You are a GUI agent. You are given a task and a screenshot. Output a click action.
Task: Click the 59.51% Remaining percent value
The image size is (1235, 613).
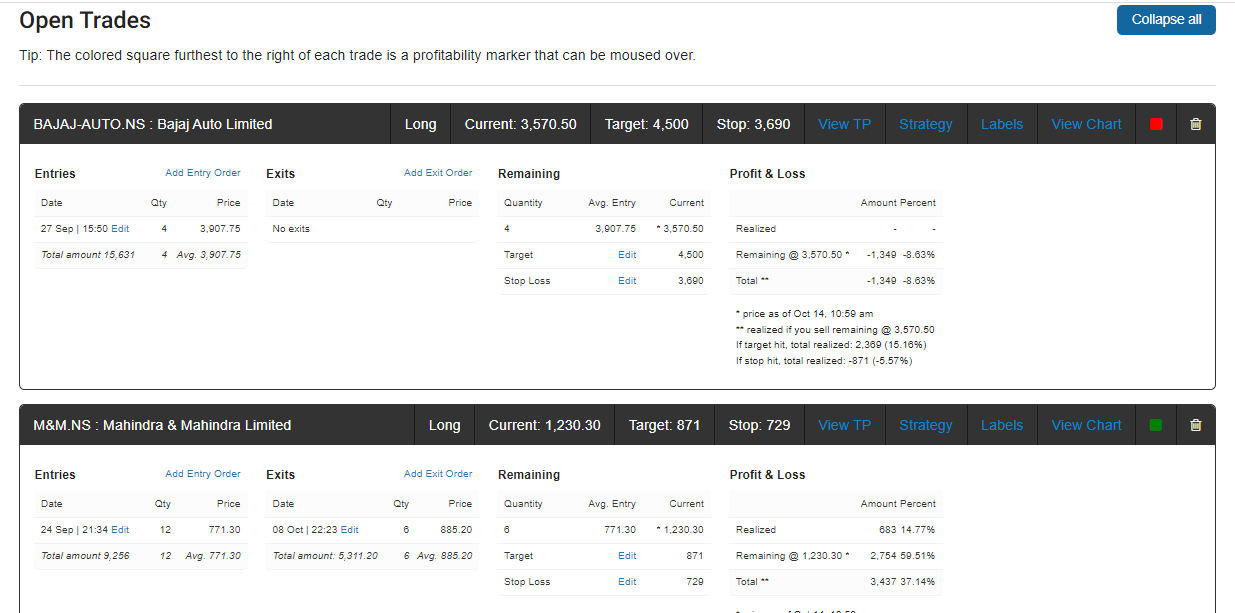click(x=919, y=556)
